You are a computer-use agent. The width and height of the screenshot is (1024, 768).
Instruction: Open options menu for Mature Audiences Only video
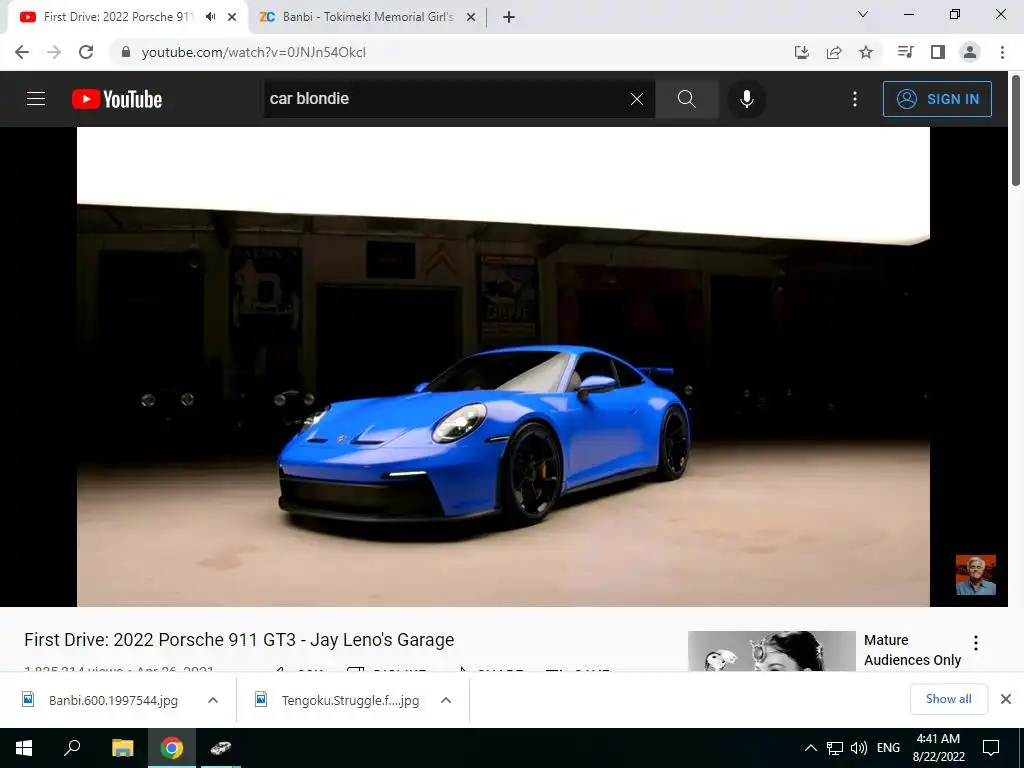point(976,643)
